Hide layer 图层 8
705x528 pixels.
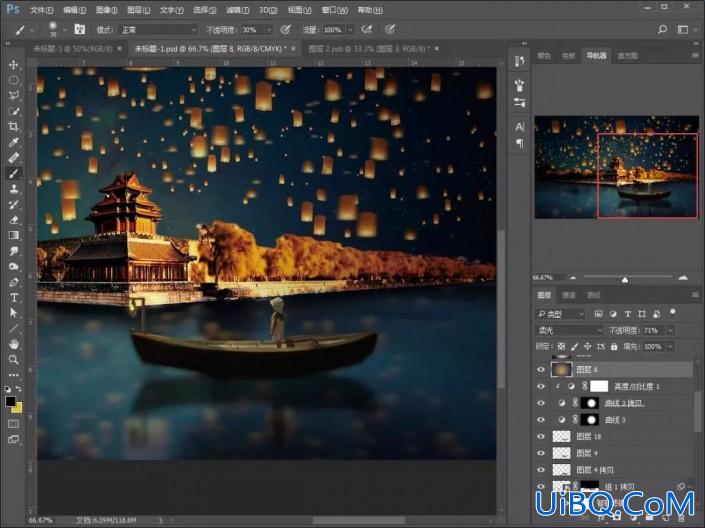tap(540, 370)
